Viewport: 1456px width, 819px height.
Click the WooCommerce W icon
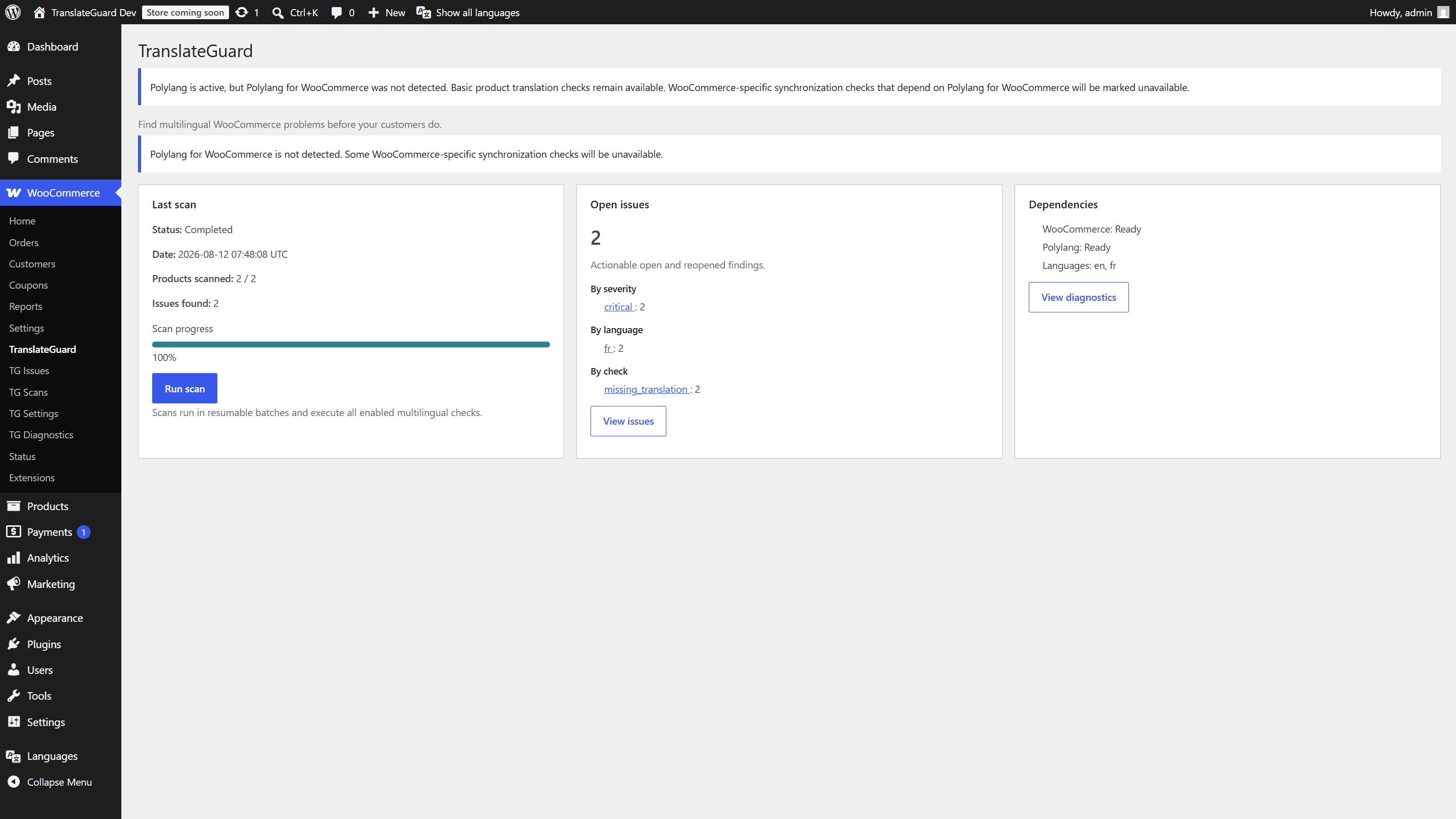tap(14, 193)
